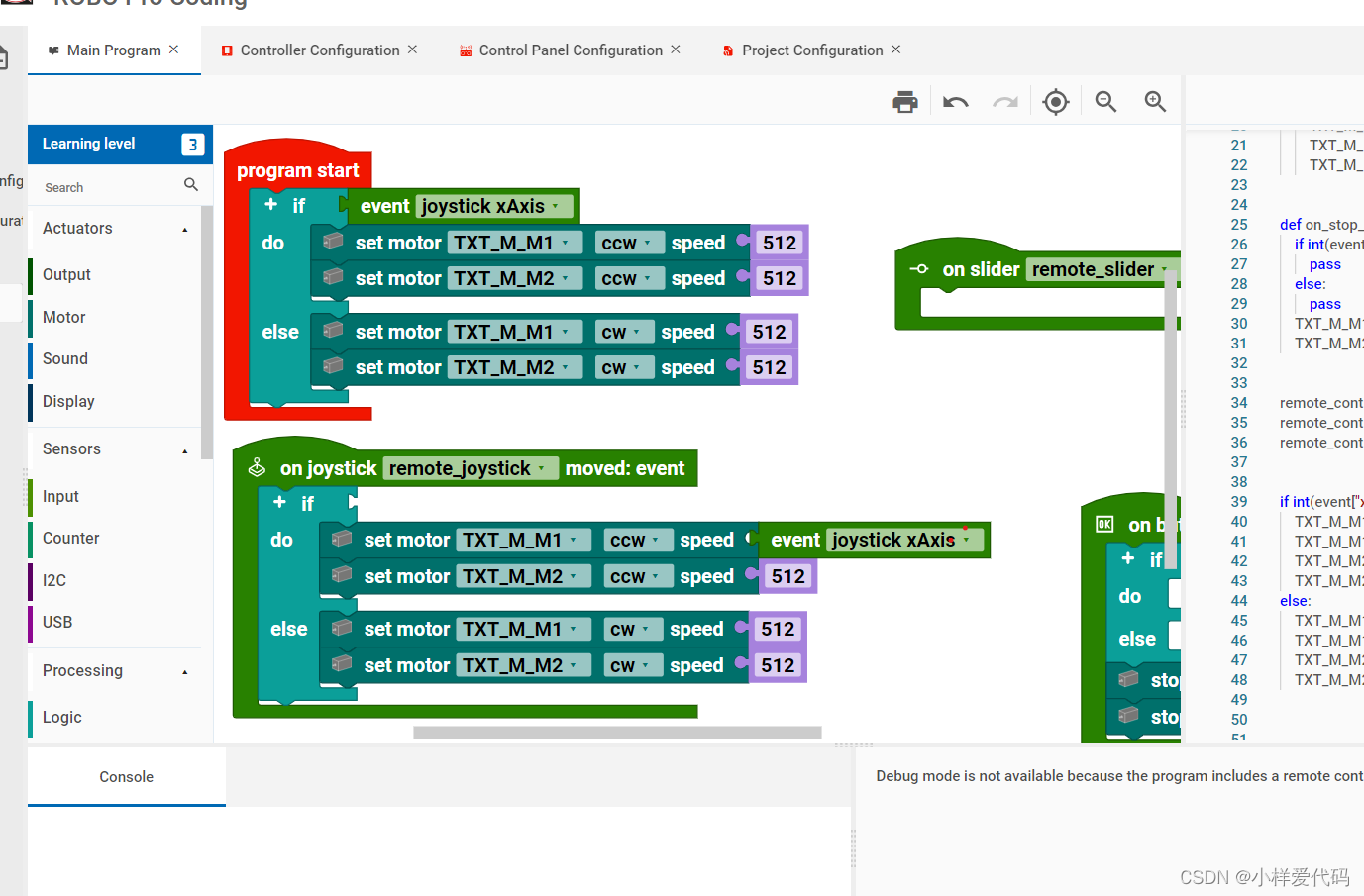
Task: Open joystick xAxis dropdown in program start
Action: (493, 206)
